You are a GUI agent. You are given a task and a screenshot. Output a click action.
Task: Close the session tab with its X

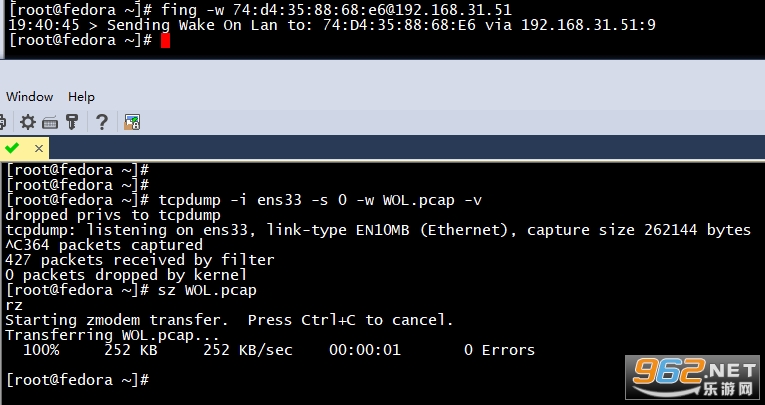click(x=39, y=148)
